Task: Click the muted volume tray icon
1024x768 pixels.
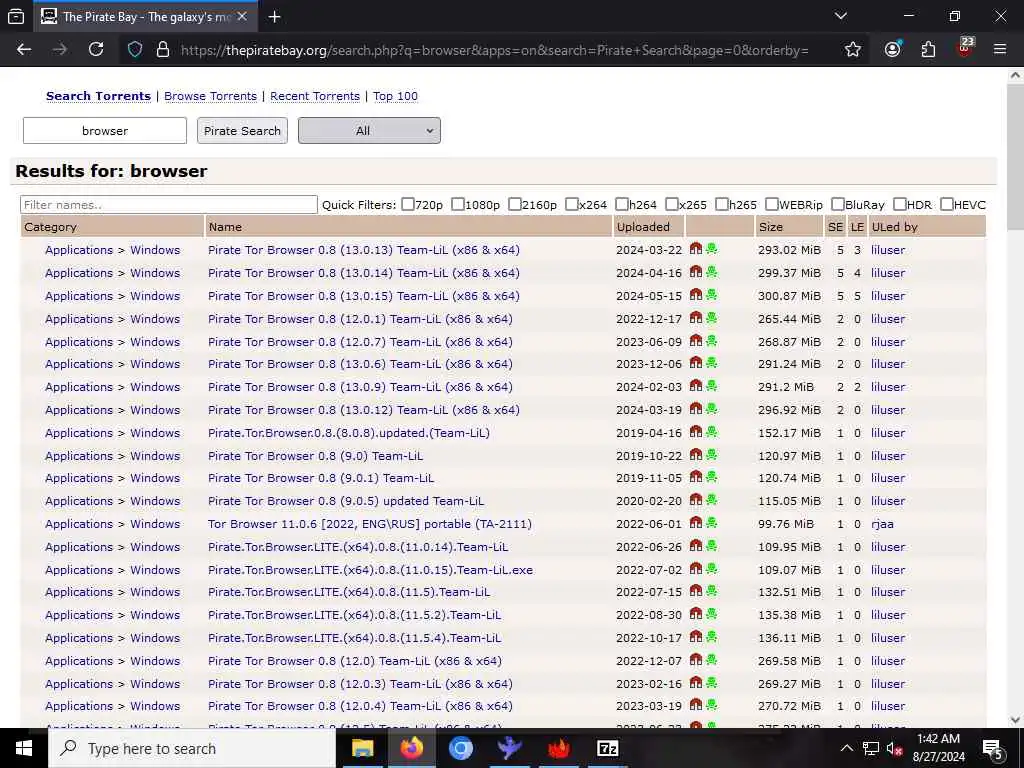Action: pyautogui.click(x=895, y=749)
